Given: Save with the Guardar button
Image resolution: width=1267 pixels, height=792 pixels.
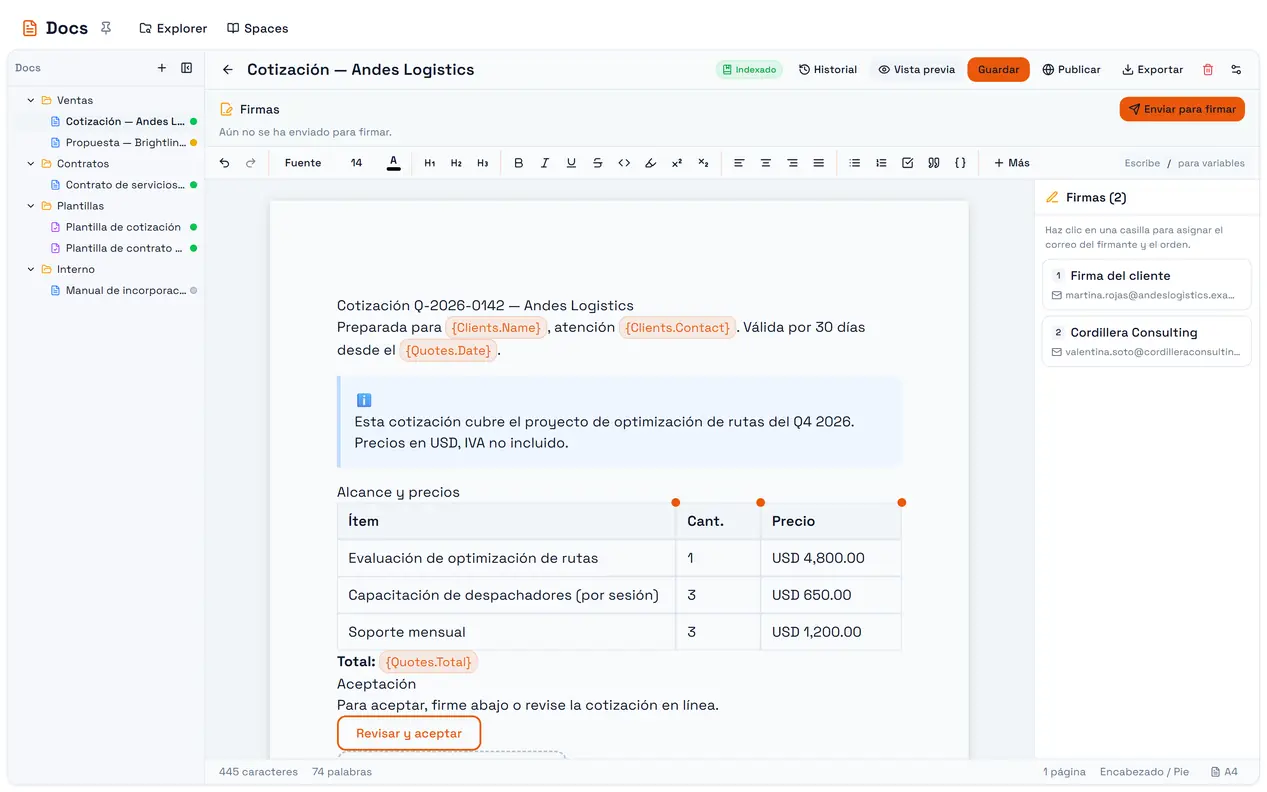Looking at the screenshot, I should click(x=998, y=70).
